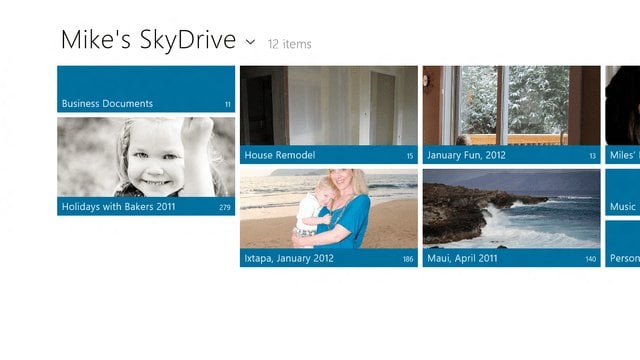Expand the Mike's SkyDrive dropdown chevron

pos(251,42)
